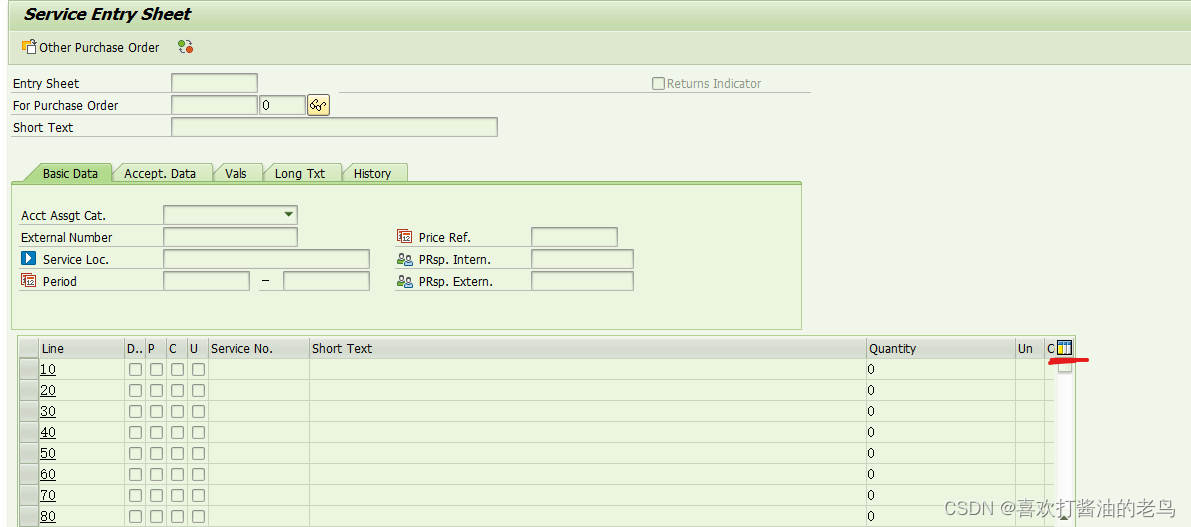Check the C checkbox in line 20
The width and height of the screenshot is (1191, 527).
[x=177, y=390]
